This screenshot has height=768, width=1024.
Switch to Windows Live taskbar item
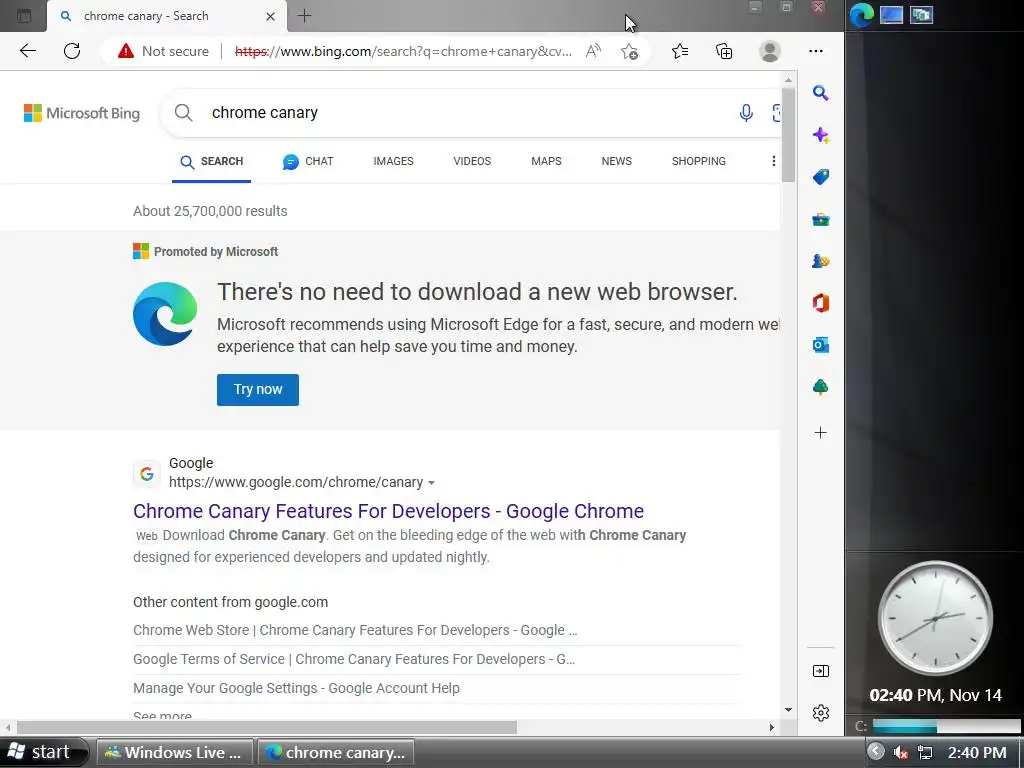click(x=174, y=752)
